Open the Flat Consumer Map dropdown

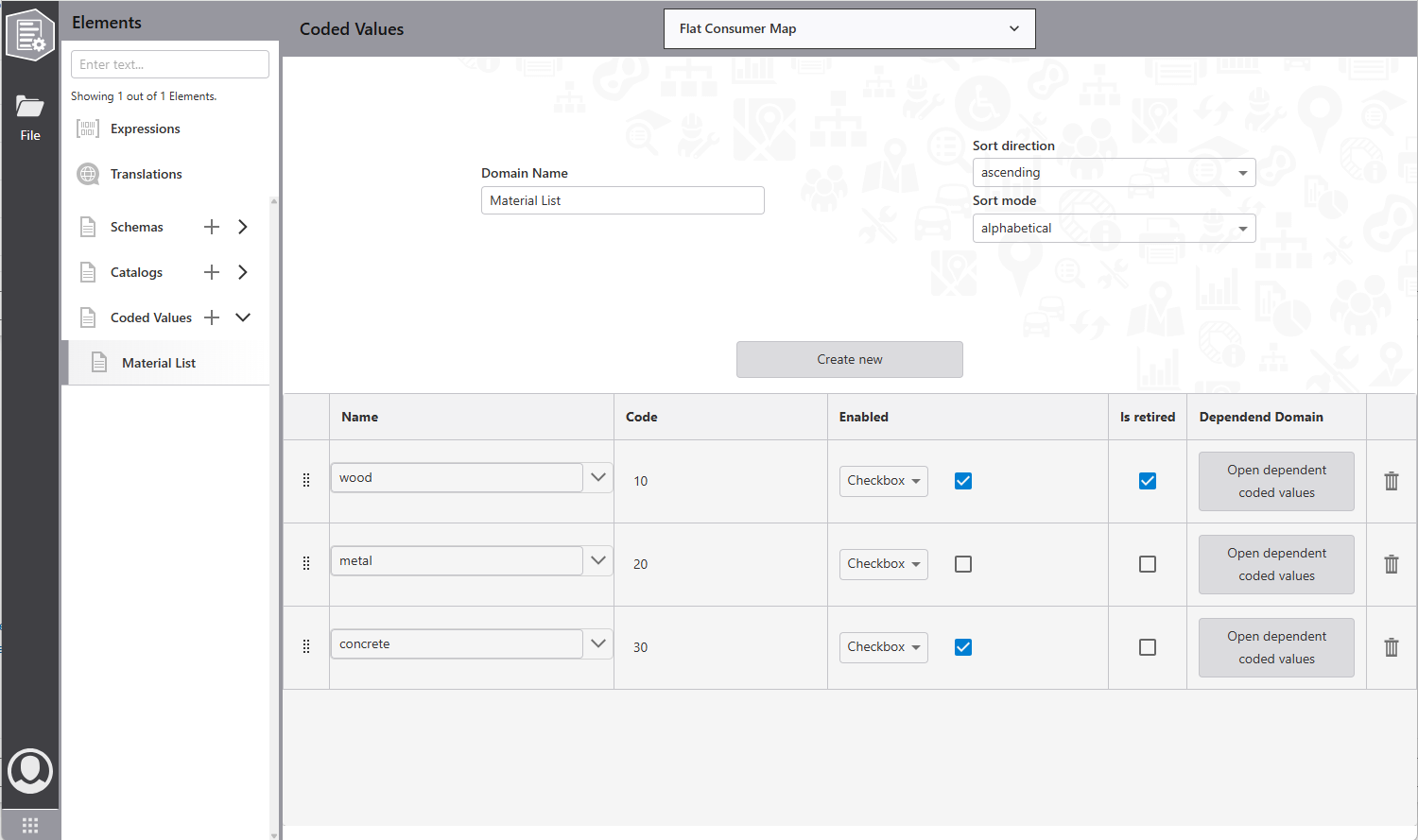point(849,29)
